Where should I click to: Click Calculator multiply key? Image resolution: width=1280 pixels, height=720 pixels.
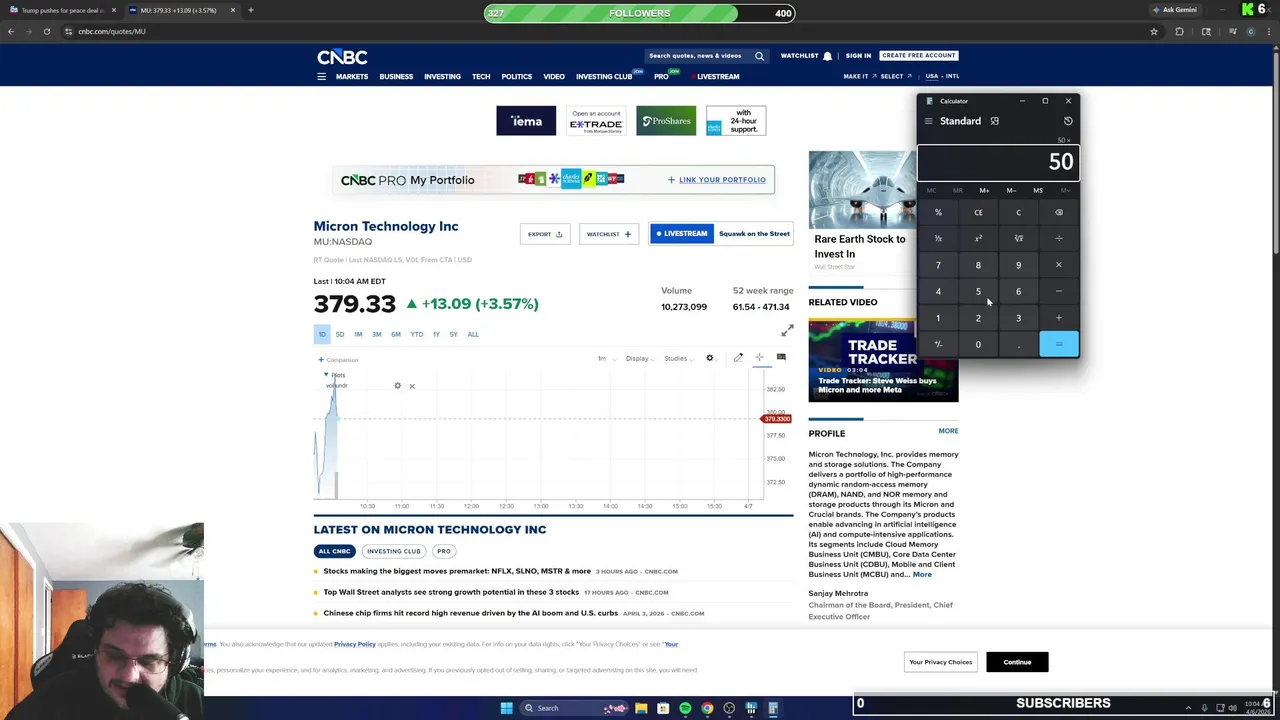tap(1059, 265)
